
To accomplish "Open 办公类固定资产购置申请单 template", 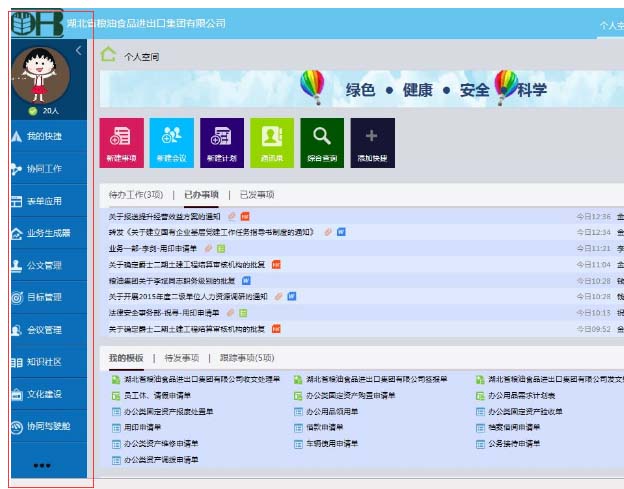I will 351,395.
